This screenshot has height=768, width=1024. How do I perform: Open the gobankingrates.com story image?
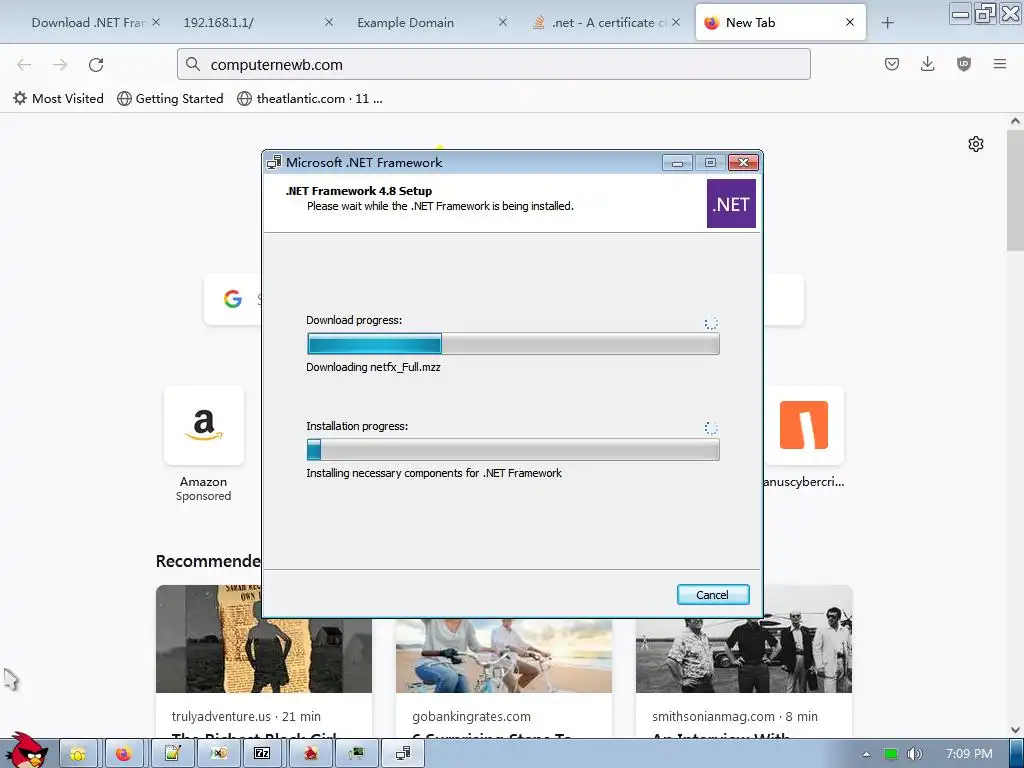[504, 656]
